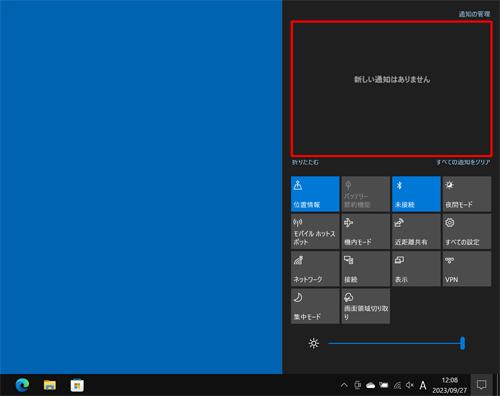
Task: Open the VPN tile
Action: 467,269
